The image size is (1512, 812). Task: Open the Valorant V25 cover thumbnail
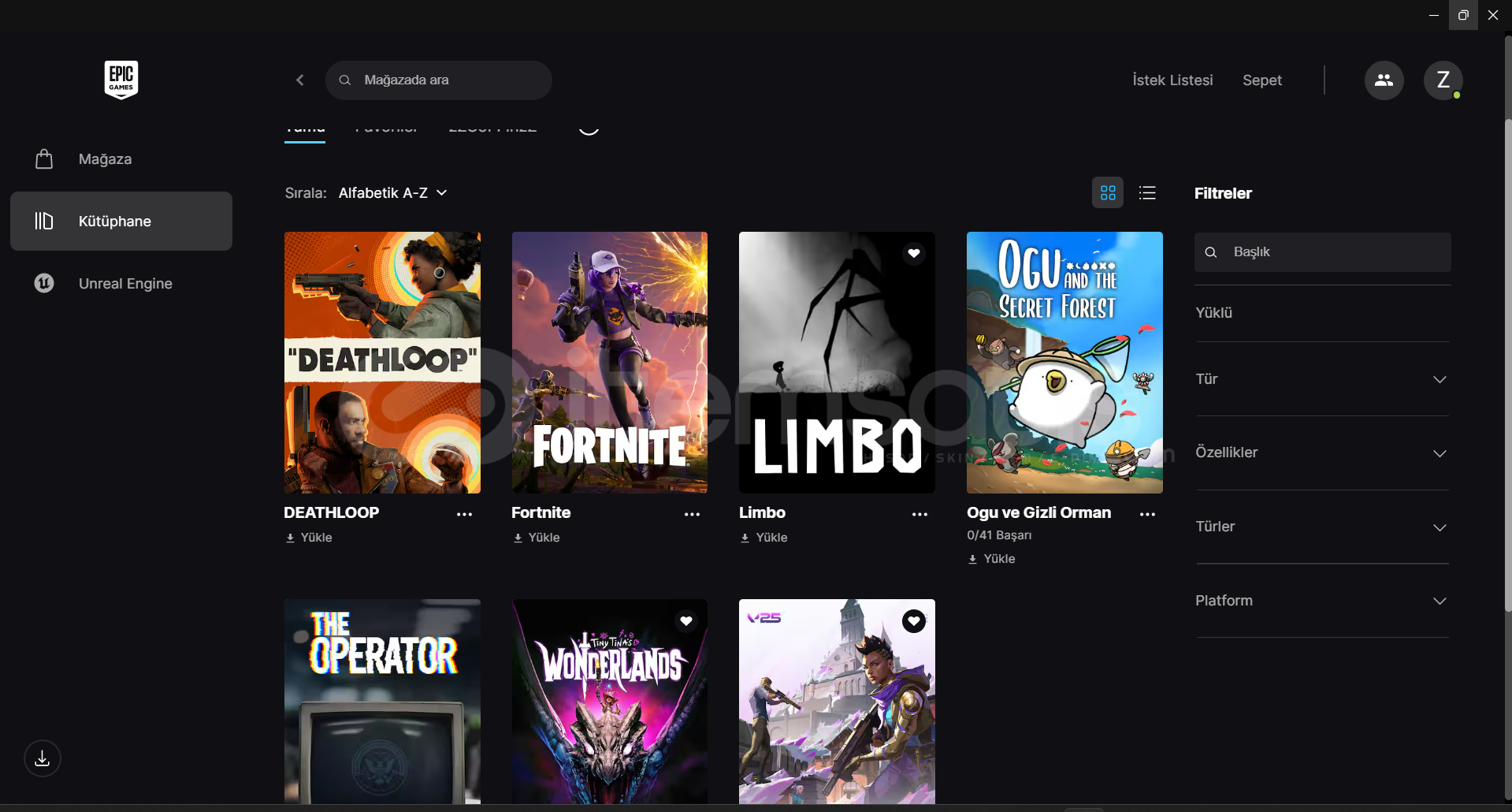click(837, 702)
